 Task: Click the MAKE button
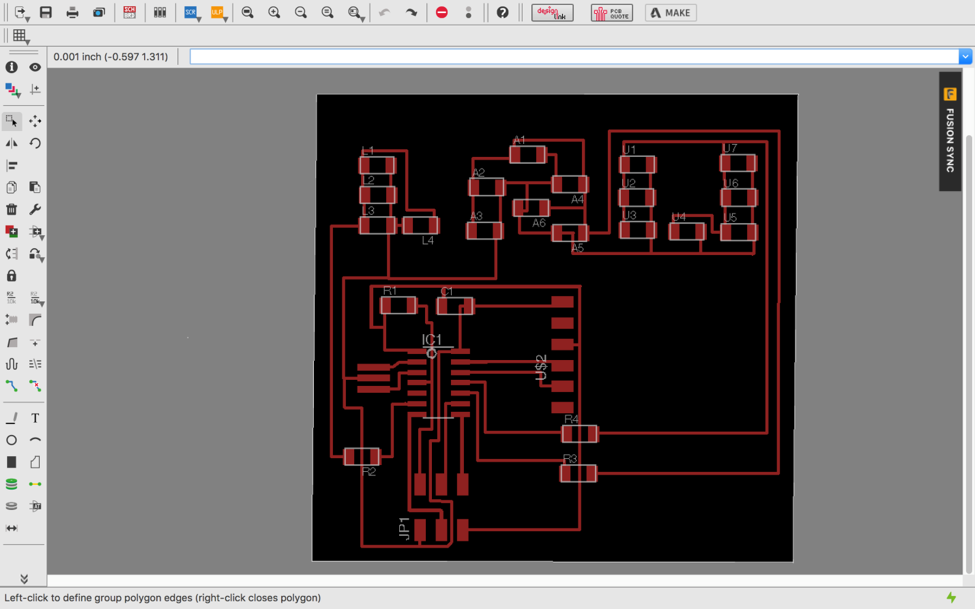click(670, 13)
